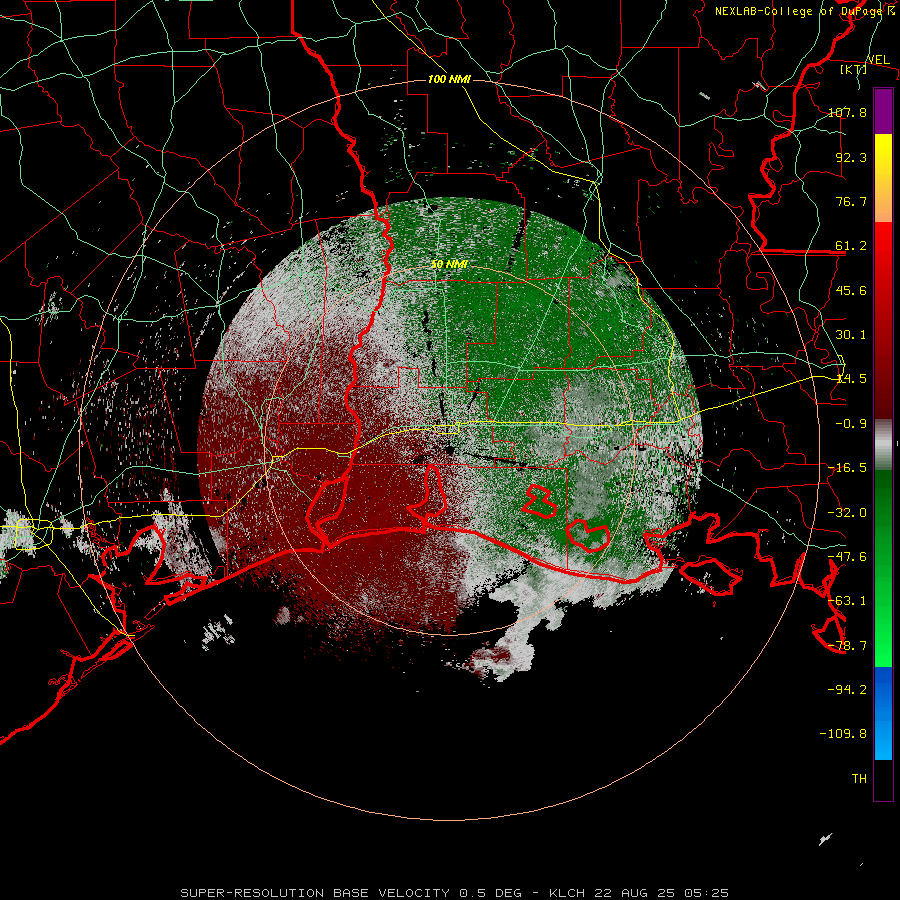900x900 pixels.
Task: Click the TH threshold label
Action: (x=859, y=779)
